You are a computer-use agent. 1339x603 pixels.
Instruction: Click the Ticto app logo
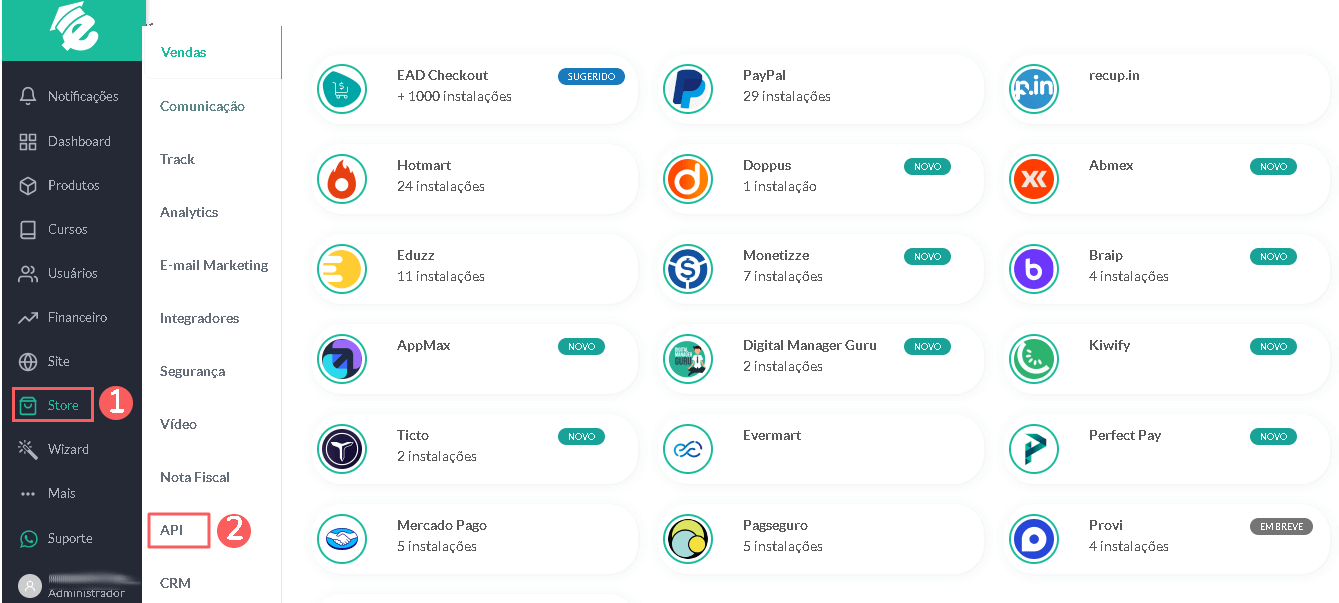342,449
